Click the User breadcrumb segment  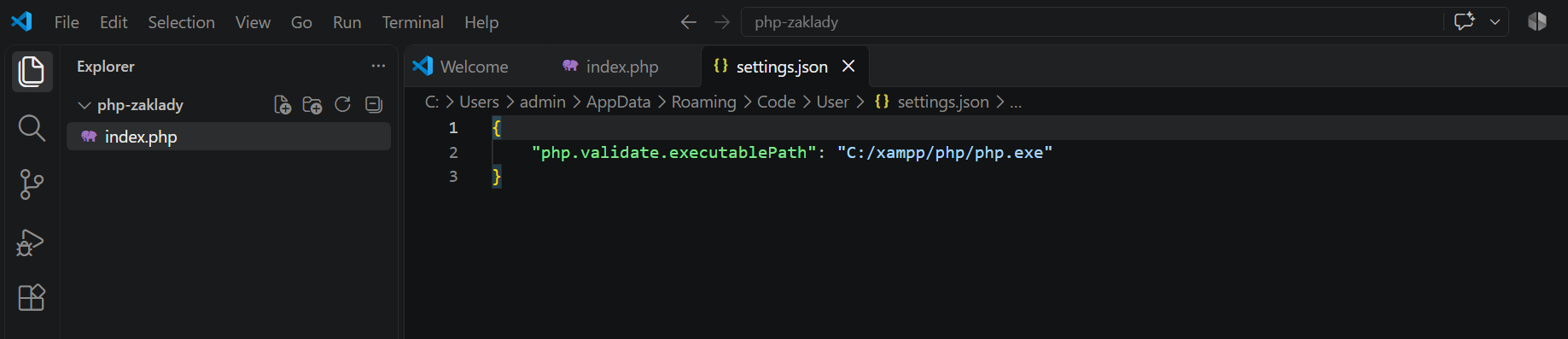(x=832, y=102)
